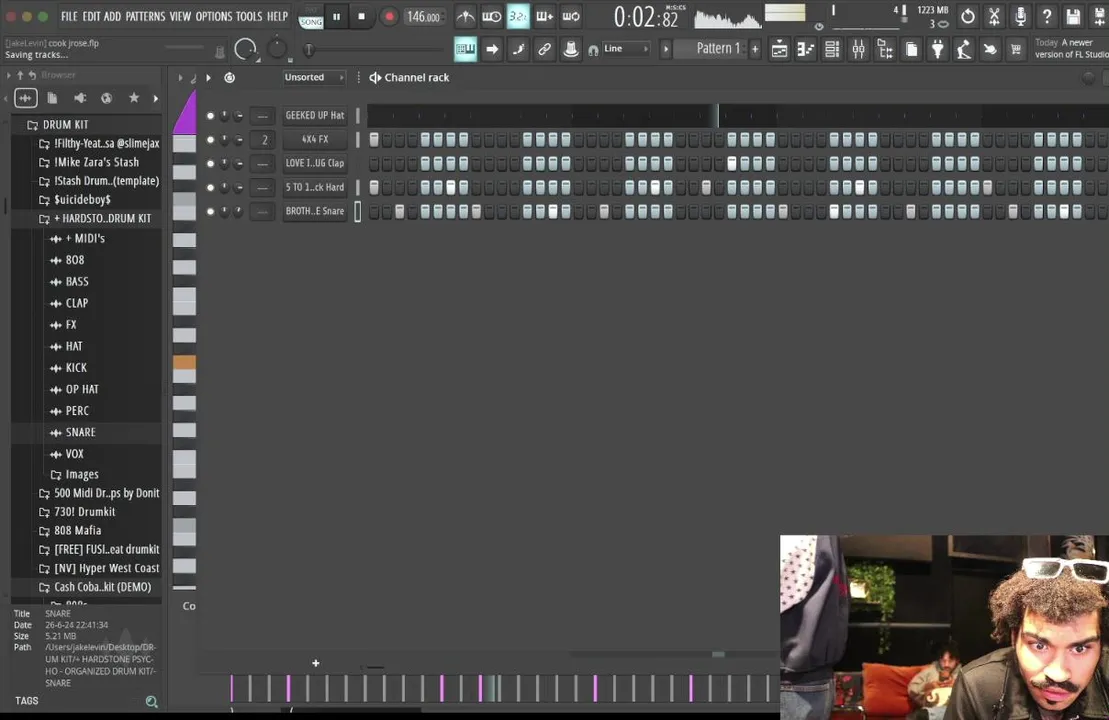
Task: Toggle the main snap magnet icon
Action: (x=593, y=50)
